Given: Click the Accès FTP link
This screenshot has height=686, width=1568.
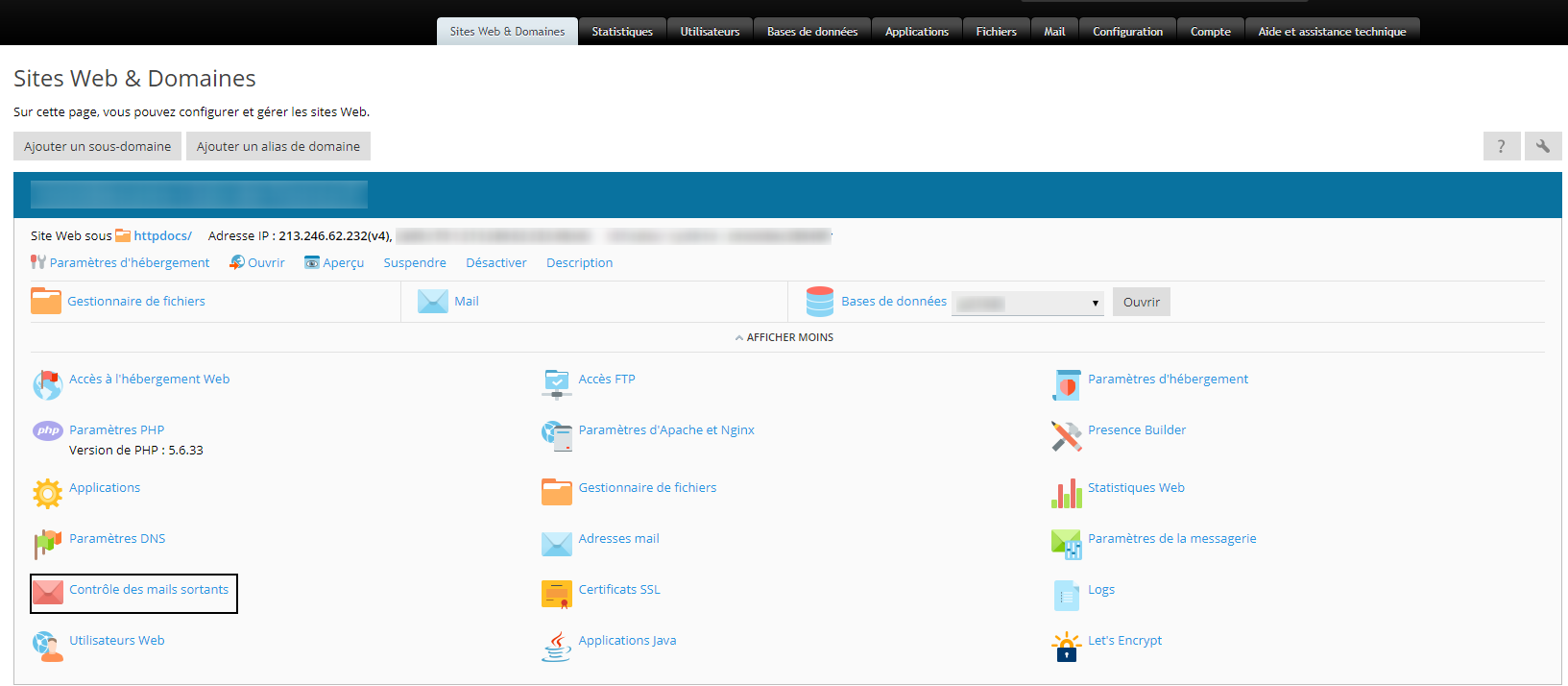Looking at the screenshot, I should click(607, 379).
